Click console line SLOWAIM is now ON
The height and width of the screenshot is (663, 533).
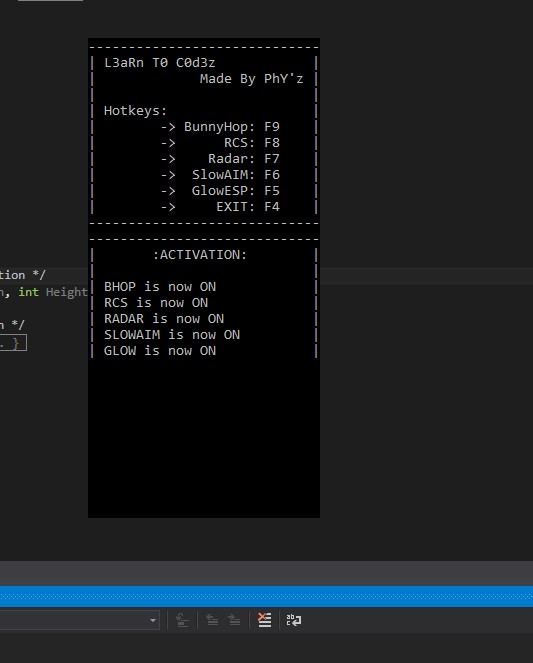click(172, 335)
